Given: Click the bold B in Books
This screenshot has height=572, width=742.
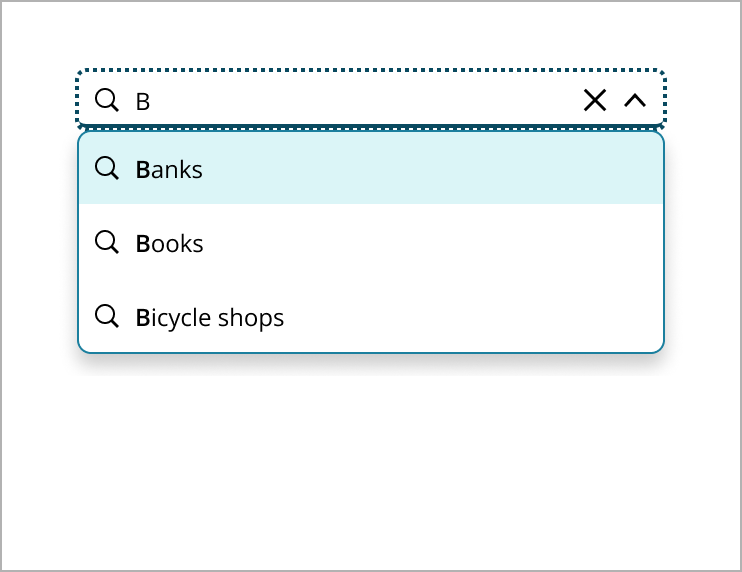Looking at the screenshot, I should tap(142, 244).
